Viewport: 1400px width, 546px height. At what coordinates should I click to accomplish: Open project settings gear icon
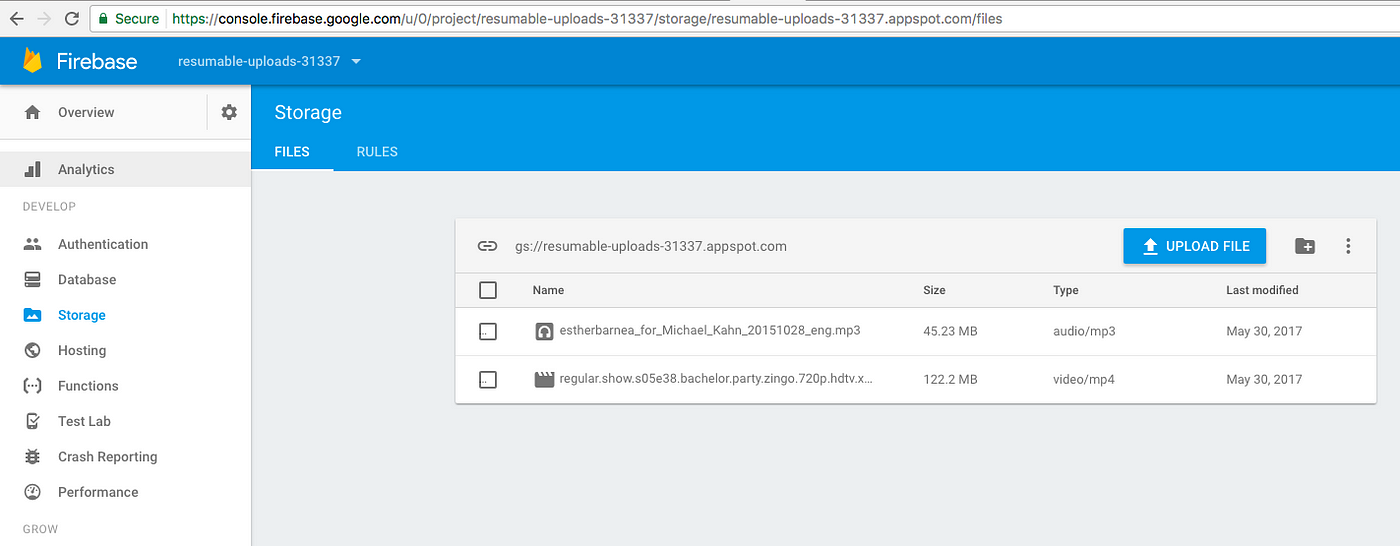tap(229, 112)
